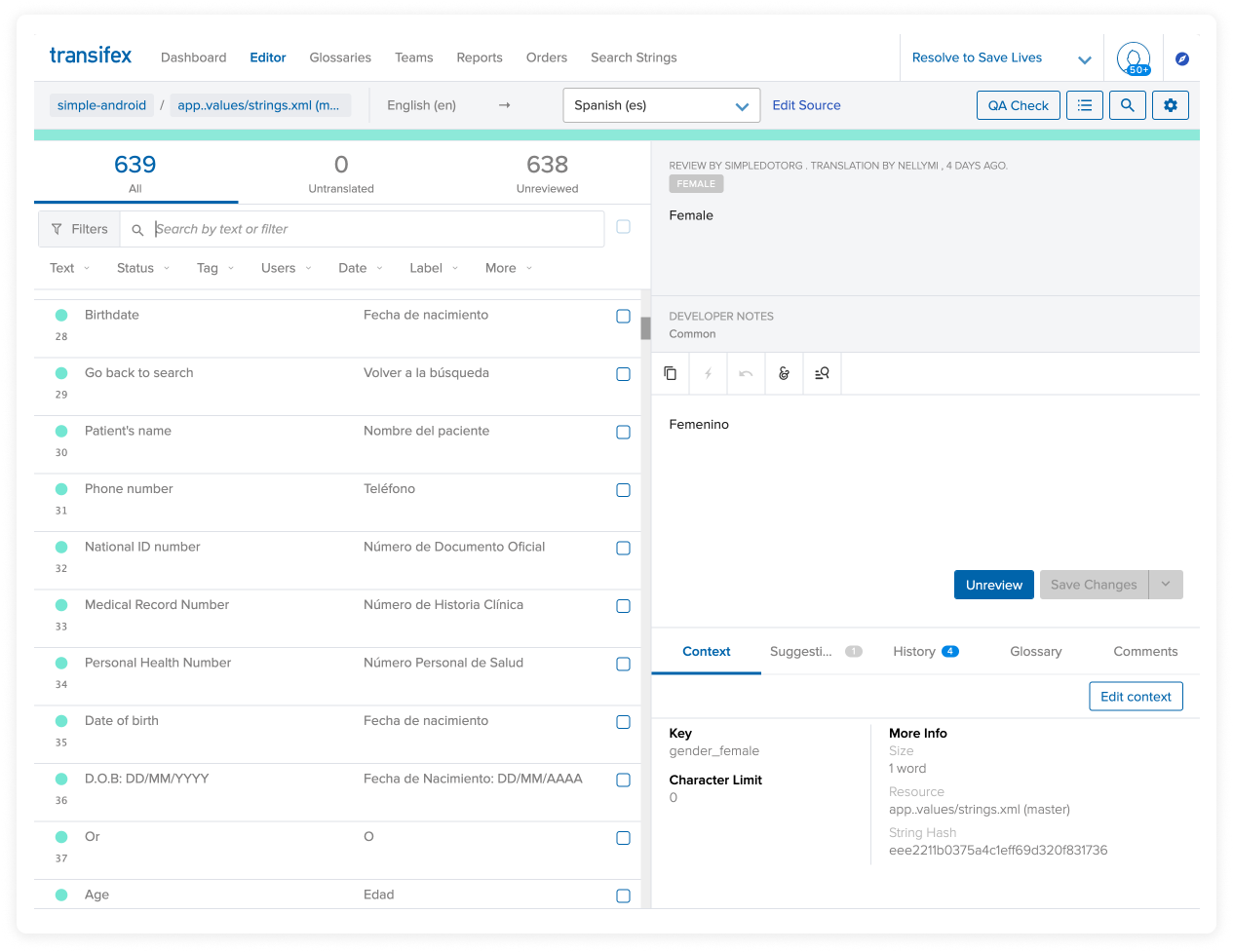Viewport: 1233px width, 952px height.
Task: Click the Transifex logo
Action: point(91,56)
